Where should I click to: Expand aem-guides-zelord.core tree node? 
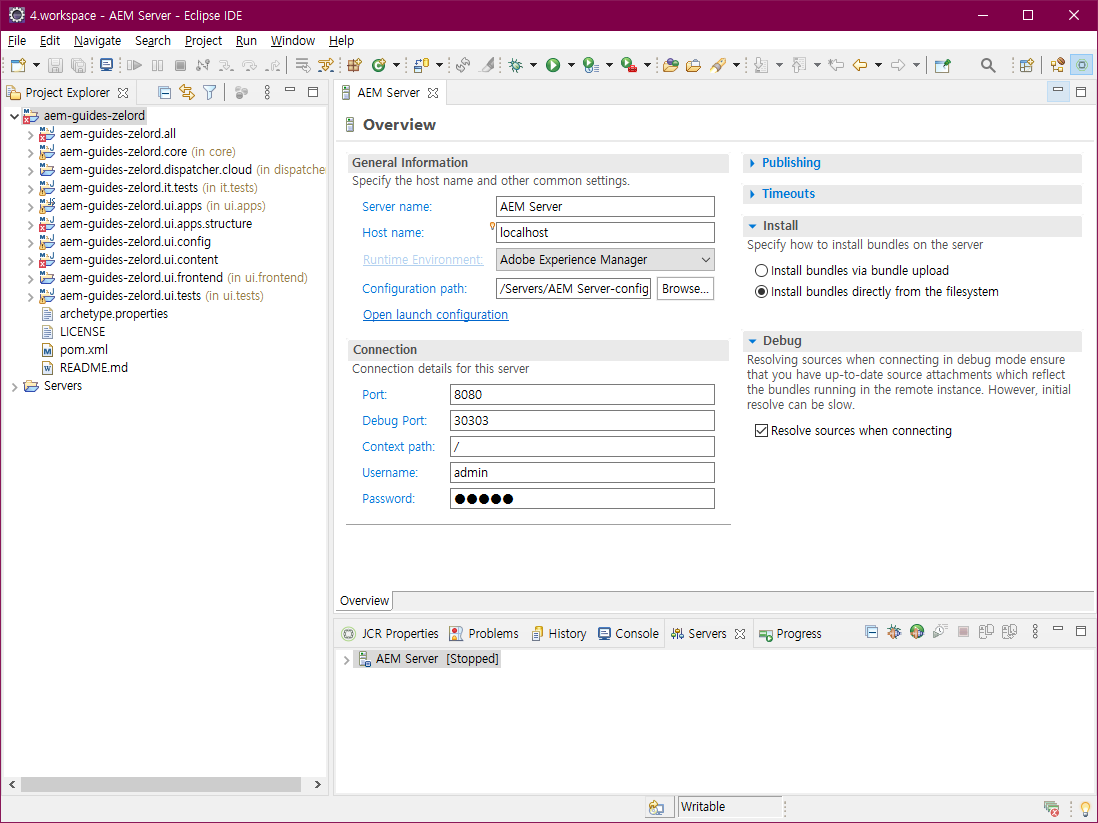click(x=30, y=152)
